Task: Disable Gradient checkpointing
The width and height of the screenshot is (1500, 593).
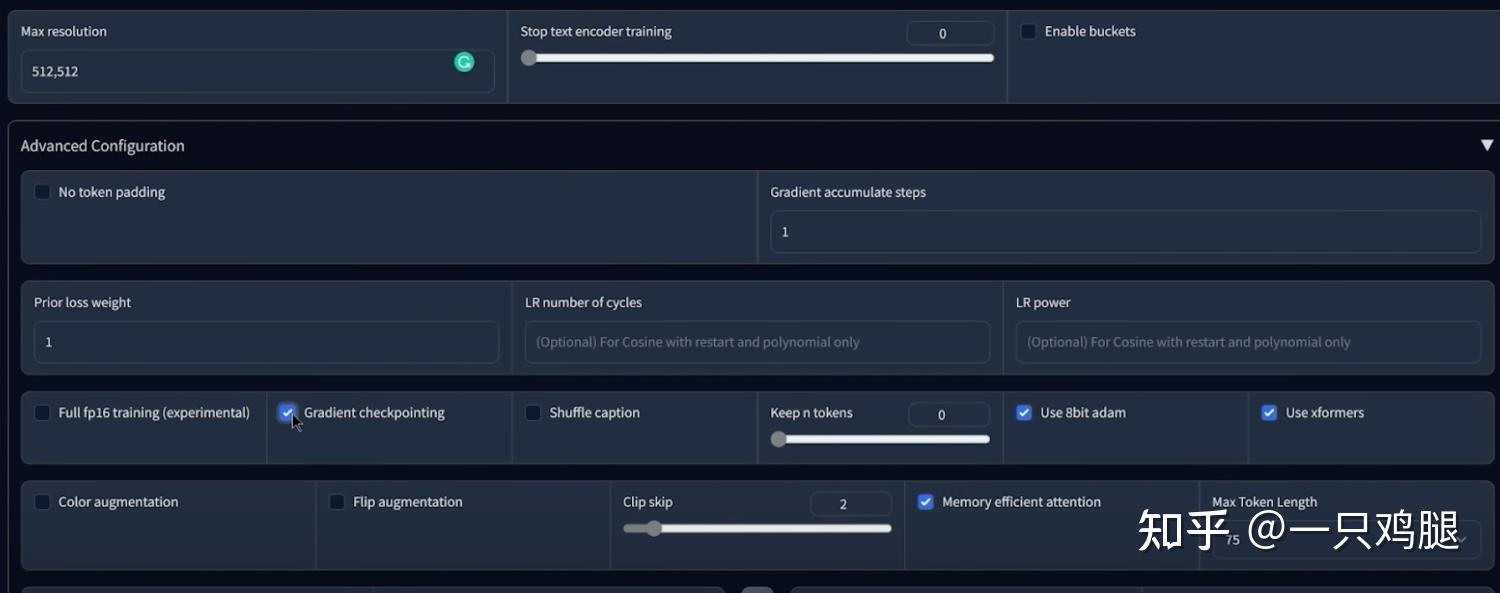Action: coord(287,412)
